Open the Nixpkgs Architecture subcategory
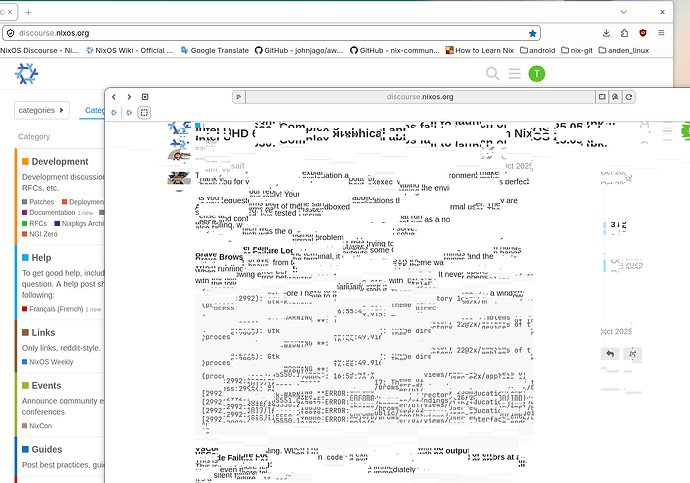The width and height of the screenshot is (690, 483). [x=79, y=223]
